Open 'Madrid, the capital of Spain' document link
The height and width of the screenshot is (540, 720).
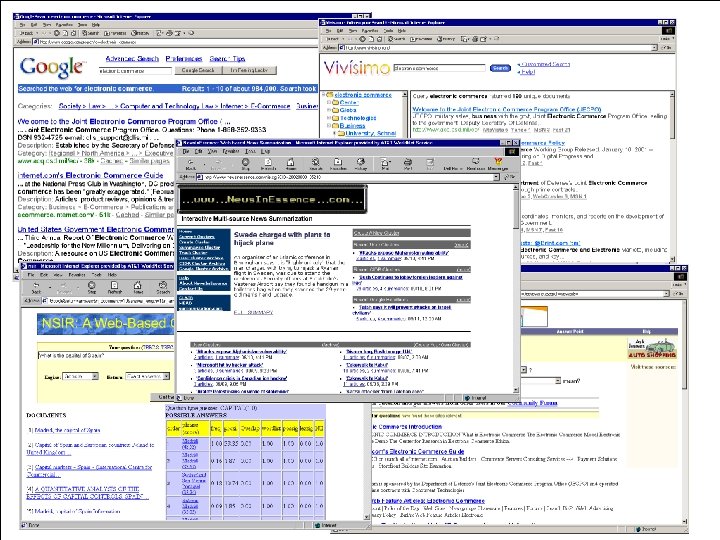point(67,430)
